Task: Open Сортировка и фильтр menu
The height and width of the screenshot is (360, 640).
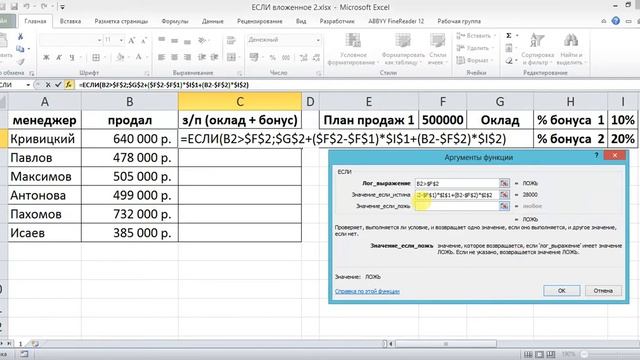Action: pos(538,49)
